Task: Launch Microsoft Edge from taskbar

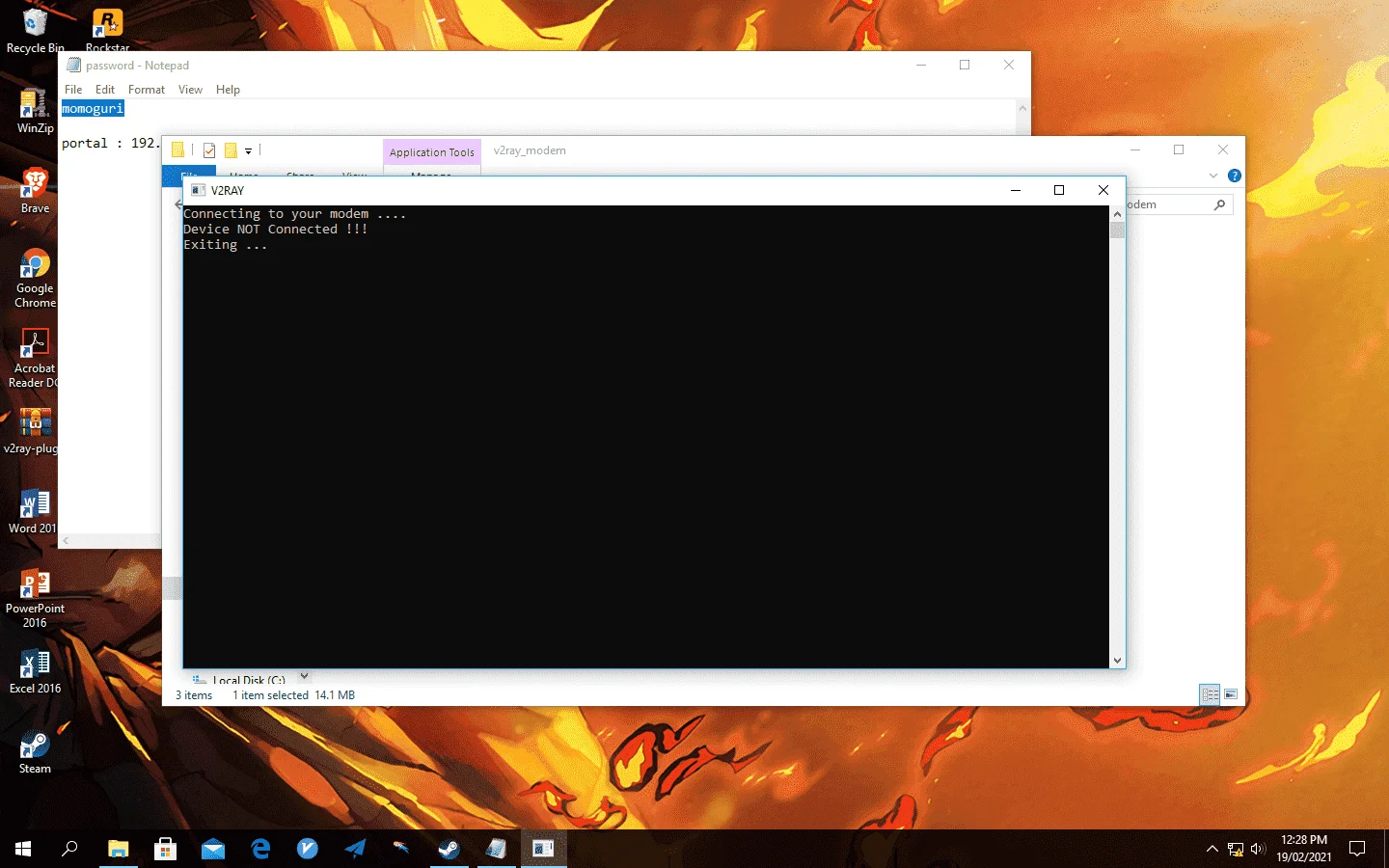Action: tap(260, 849)
